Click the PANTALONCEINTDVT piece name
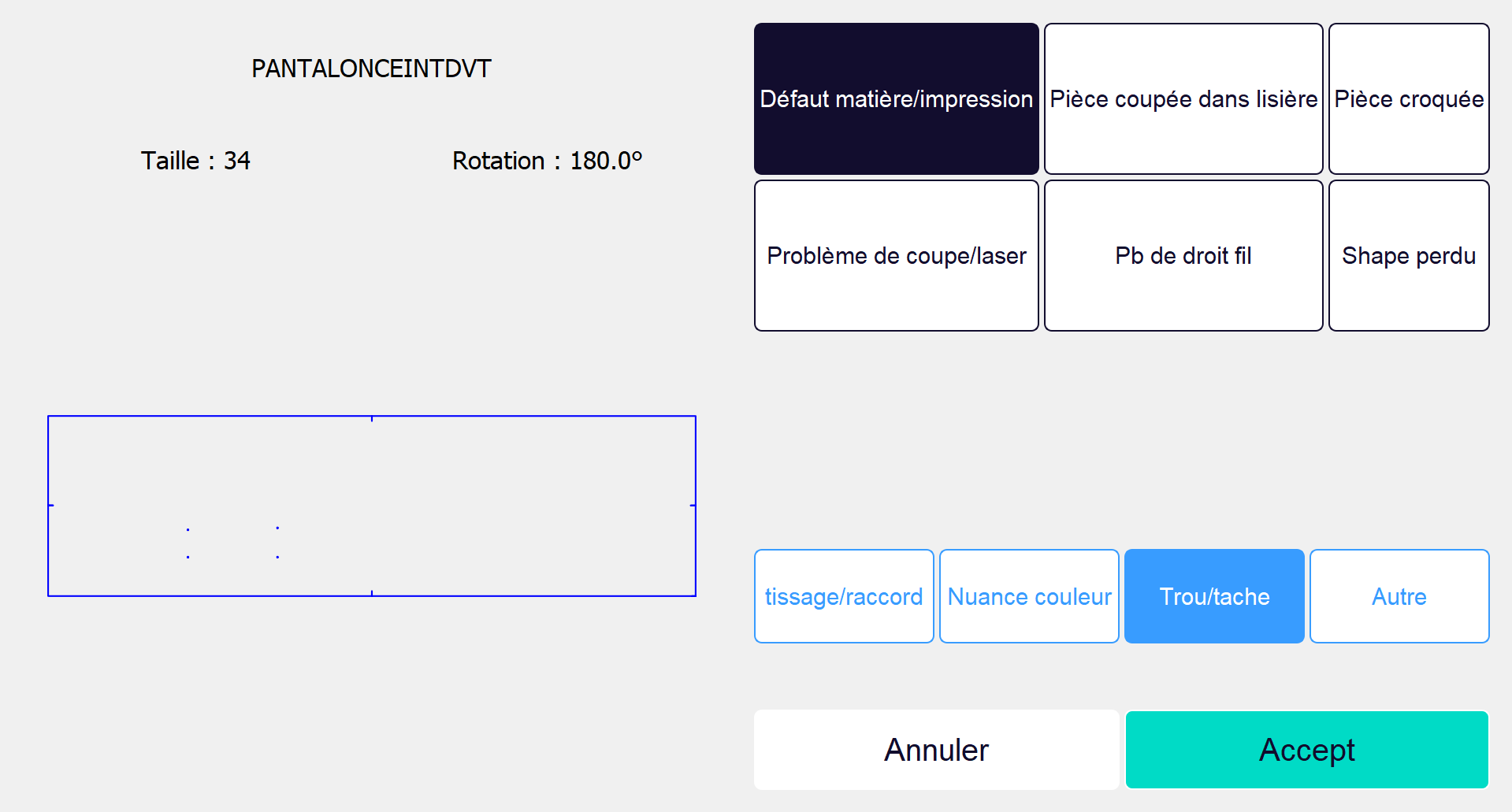Image resolution: width=1512 pixels, height=812 pixels. tap(371, 69)
